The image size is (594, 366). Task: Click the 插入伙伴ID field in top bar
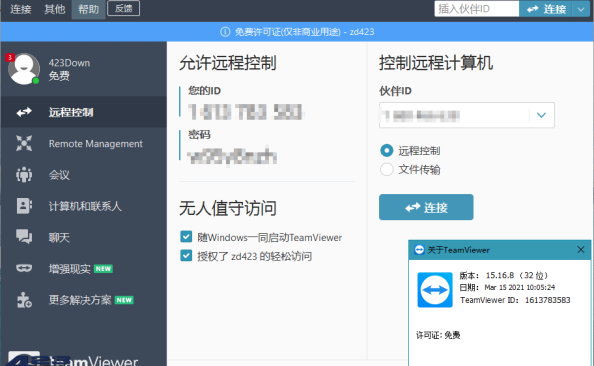[x=477, y=9]
